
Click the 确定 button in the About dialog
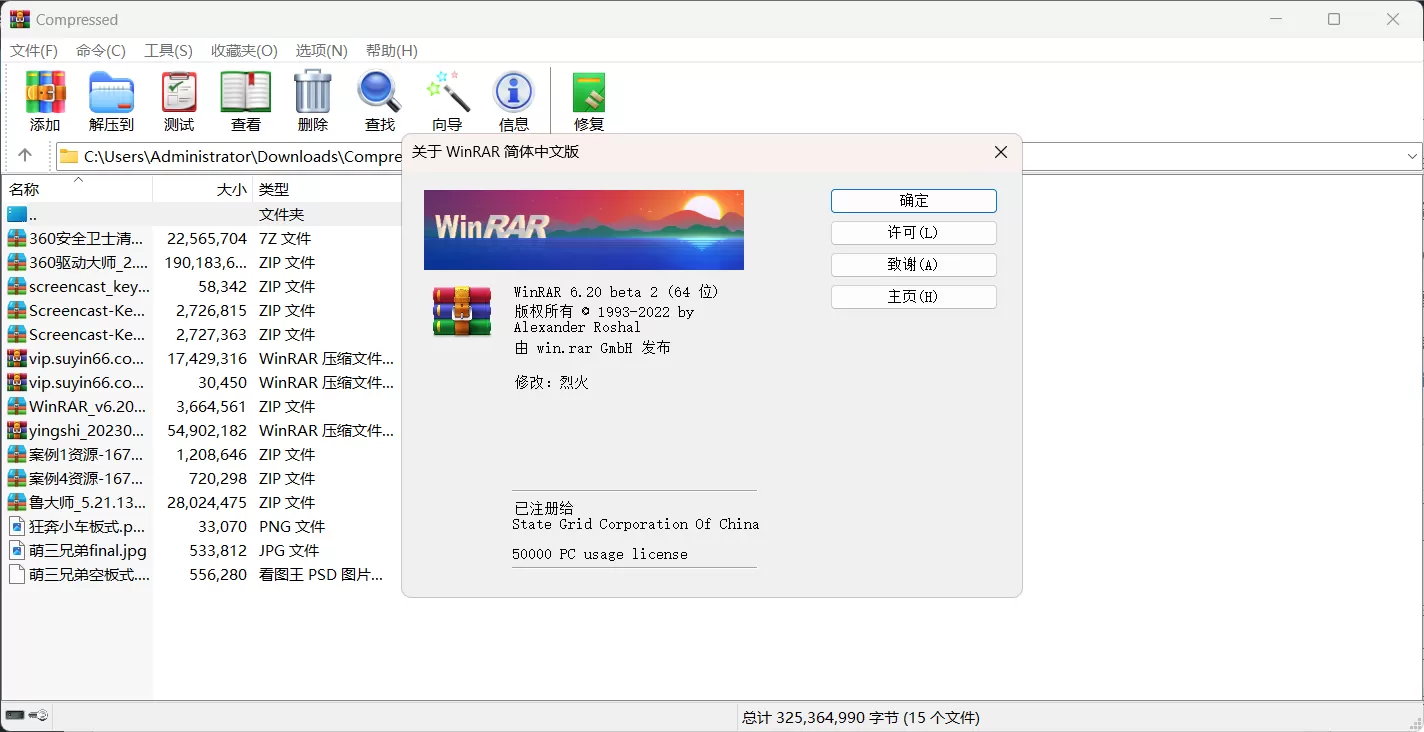click(x=913, y=200)
